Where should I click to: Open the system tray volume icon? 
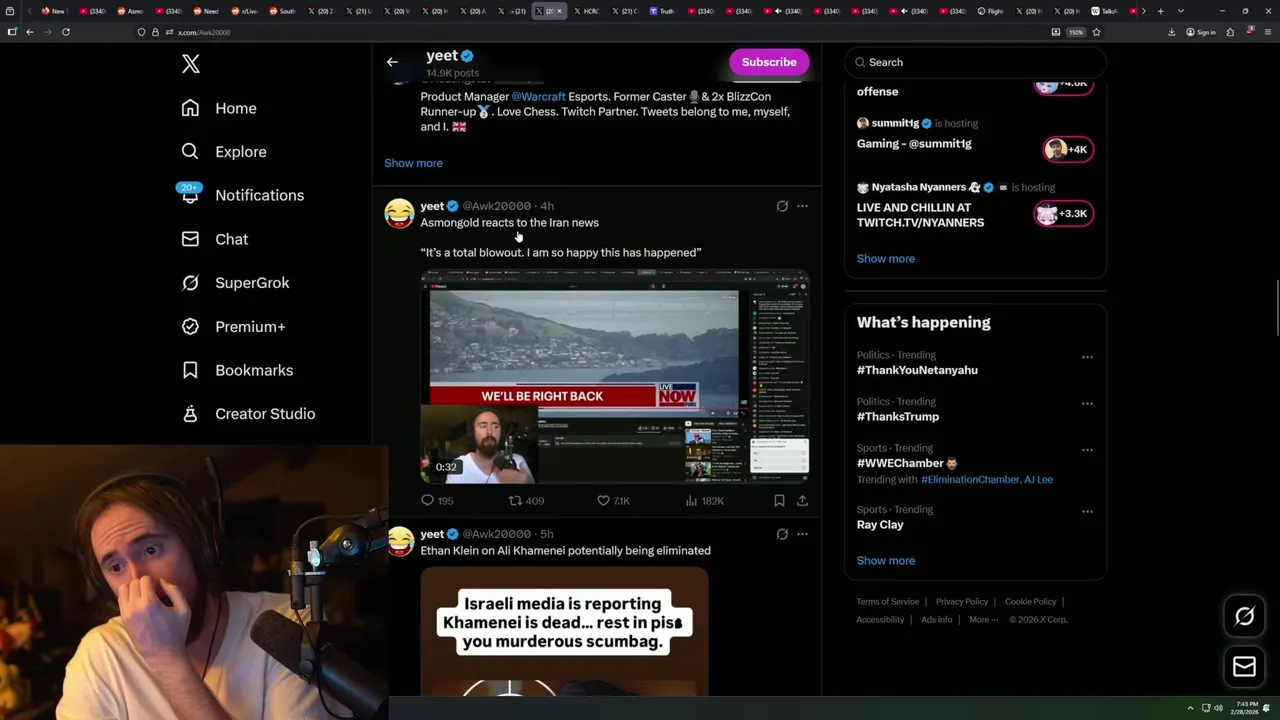coord(1218,708)
